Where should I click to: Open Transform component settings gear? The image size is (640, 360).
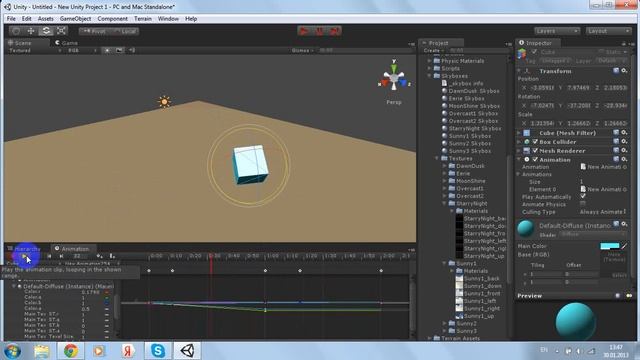click(x=624, y=71)
